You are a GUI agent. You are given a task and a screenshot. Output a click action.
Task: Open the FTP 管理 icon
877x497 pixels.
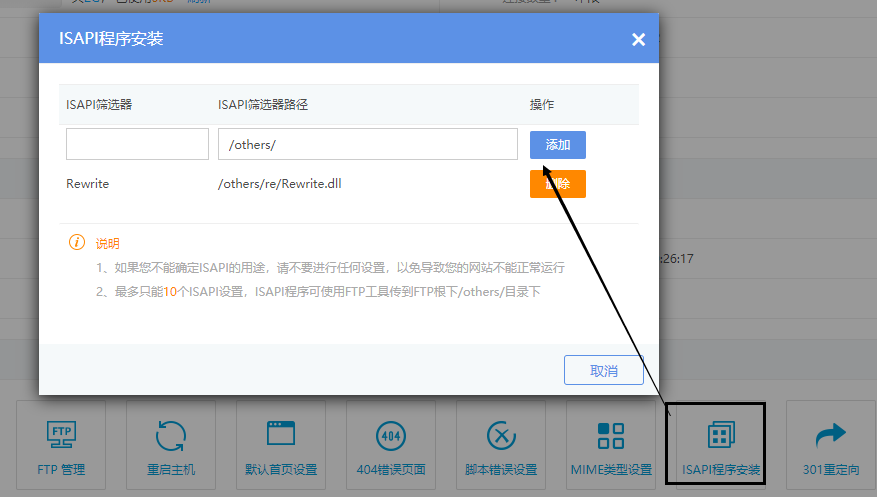(61, 436)
